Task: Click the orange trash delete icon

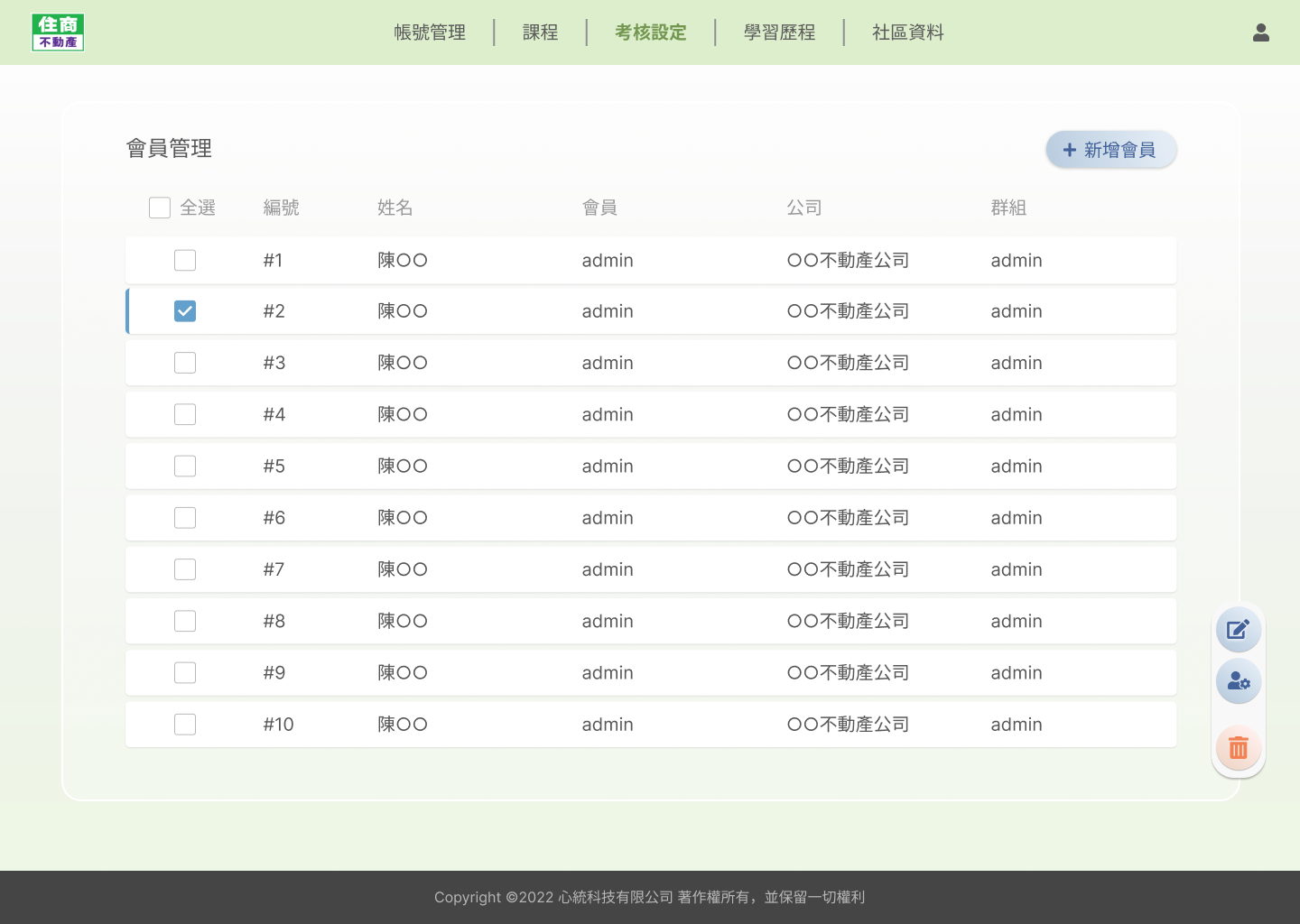Action: 1239,747
